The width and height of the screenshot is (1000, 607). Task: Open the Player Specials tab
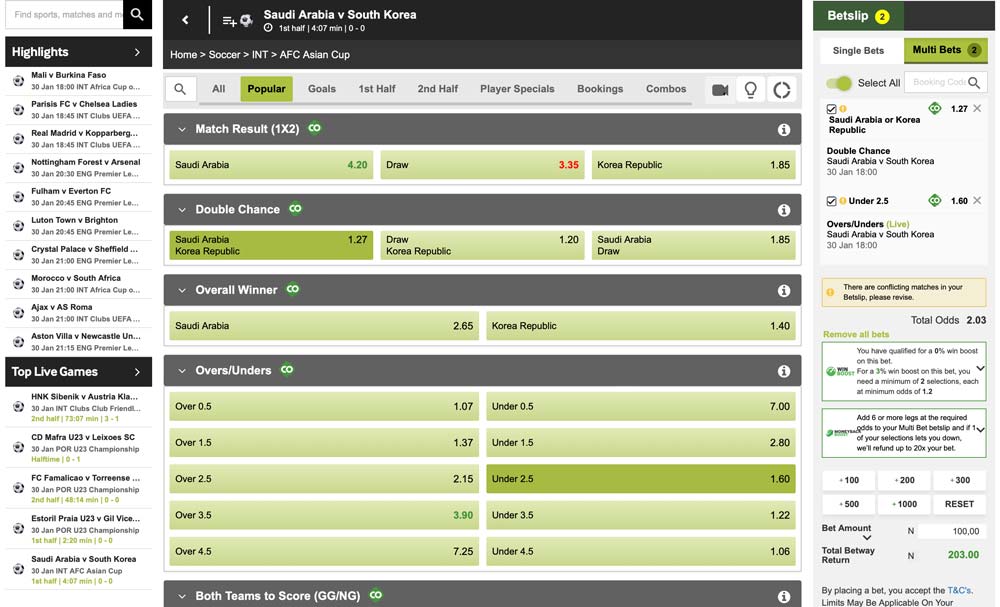[x=517, y=89]
